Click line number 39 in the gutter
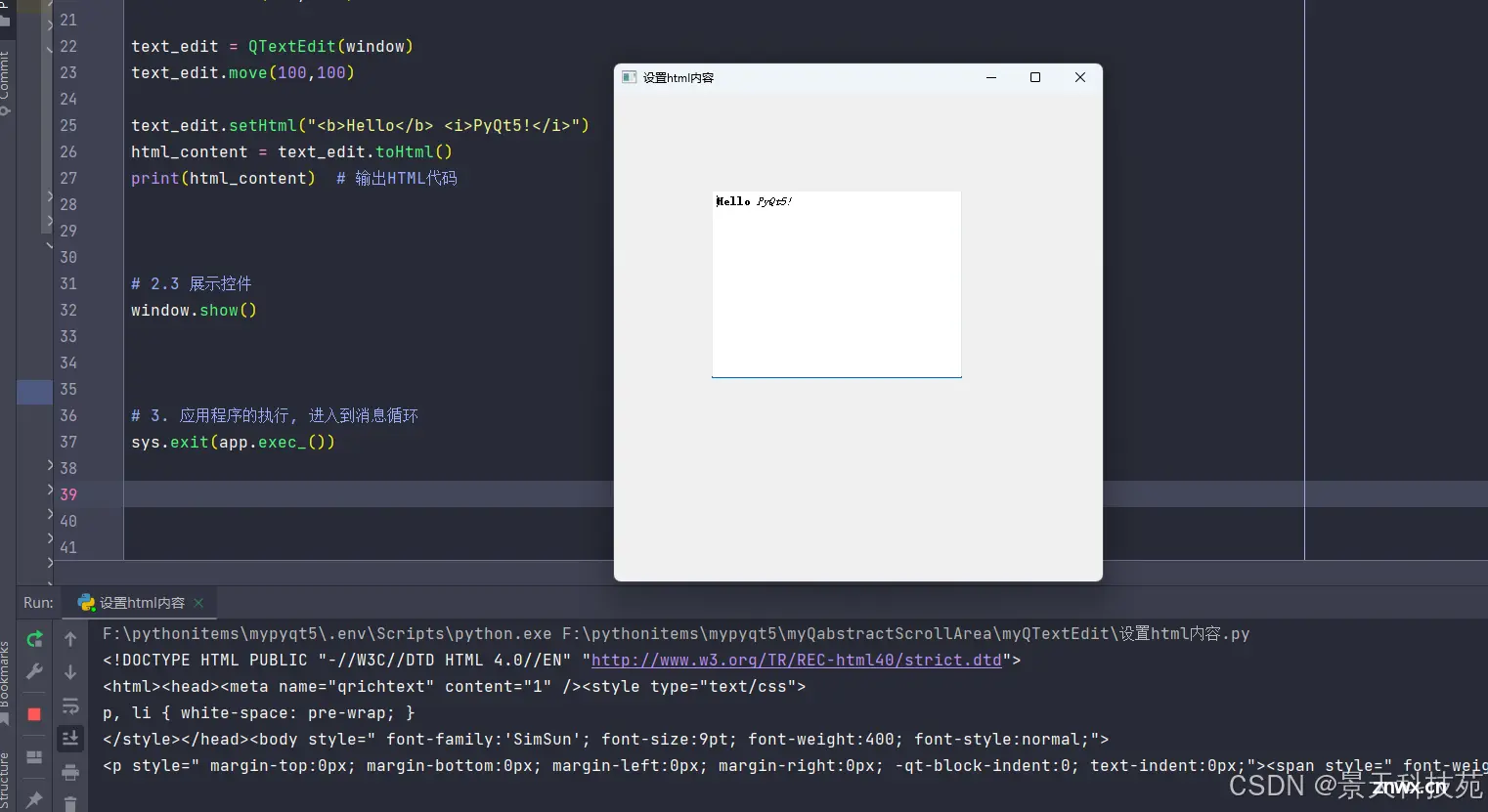Screen dimensions: 1488x812 point(68,495)
